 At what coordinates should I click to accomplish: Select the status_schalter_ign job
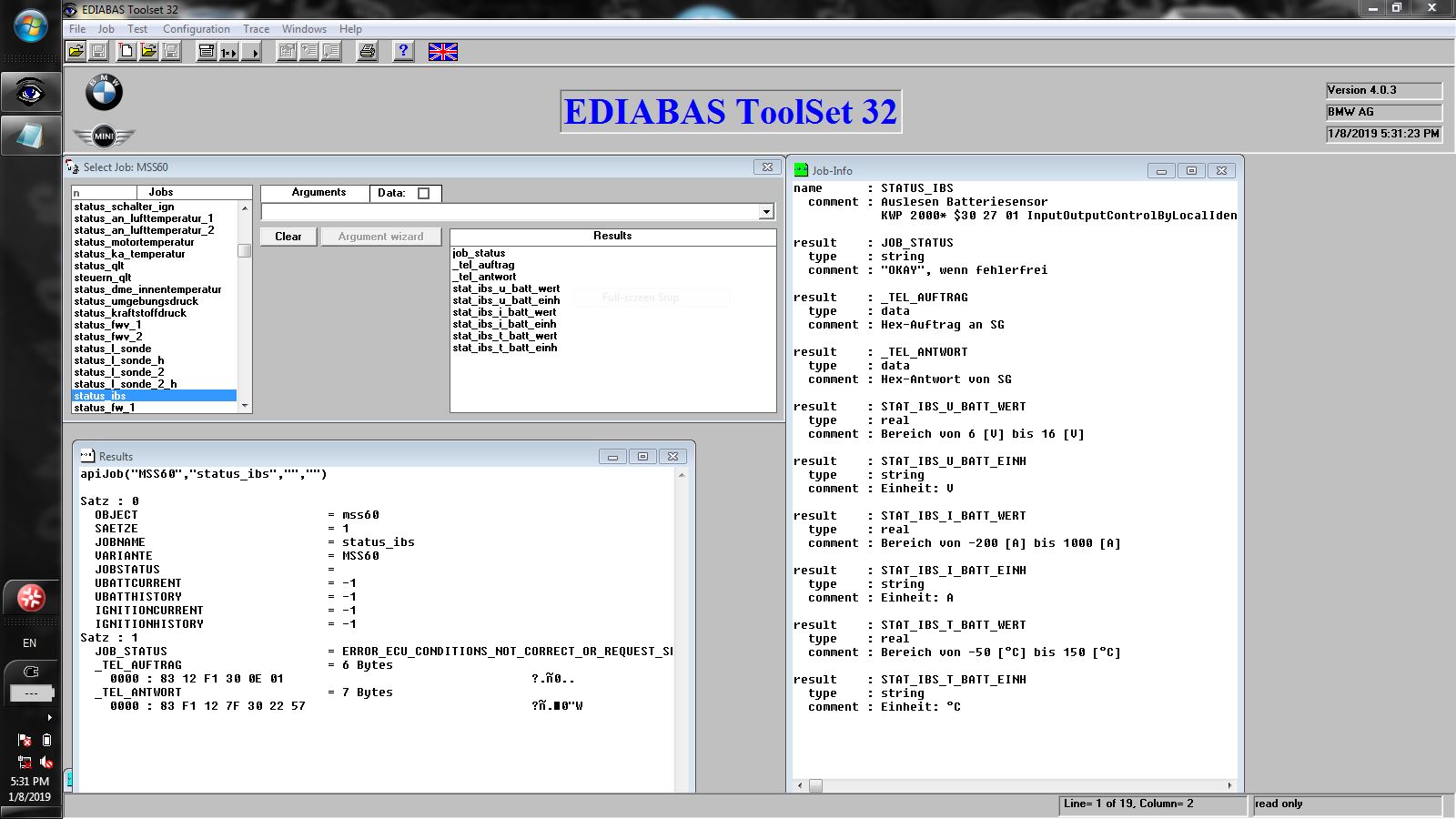click(x=154, y=207)
